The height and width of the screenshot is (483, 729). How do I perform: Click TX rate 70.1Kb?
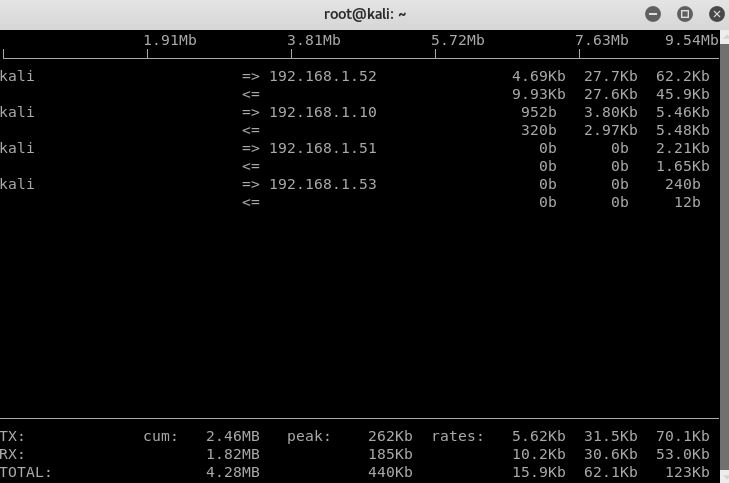click(683, 436)
